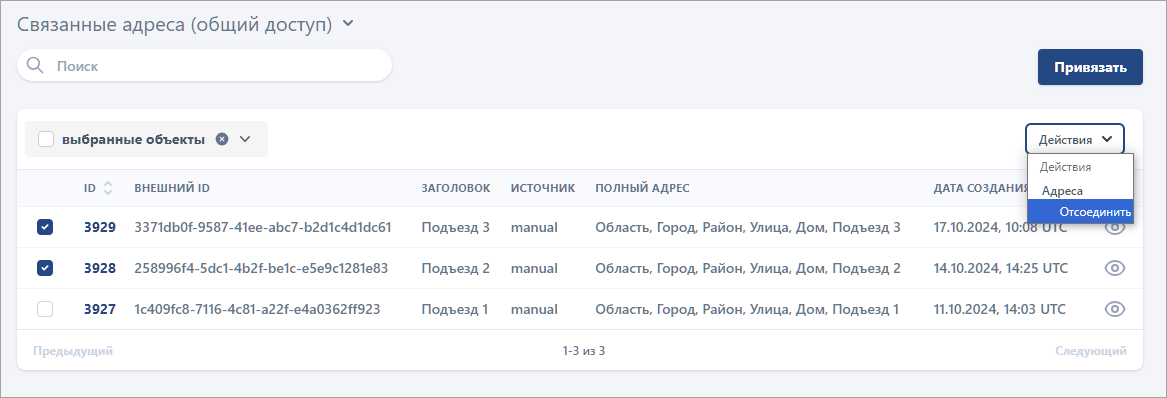This screenshot has height=398, width=1167.
Task: Uncheck the checkbox for row 3929
Action: pyautogui.click(x=45, y=227)
